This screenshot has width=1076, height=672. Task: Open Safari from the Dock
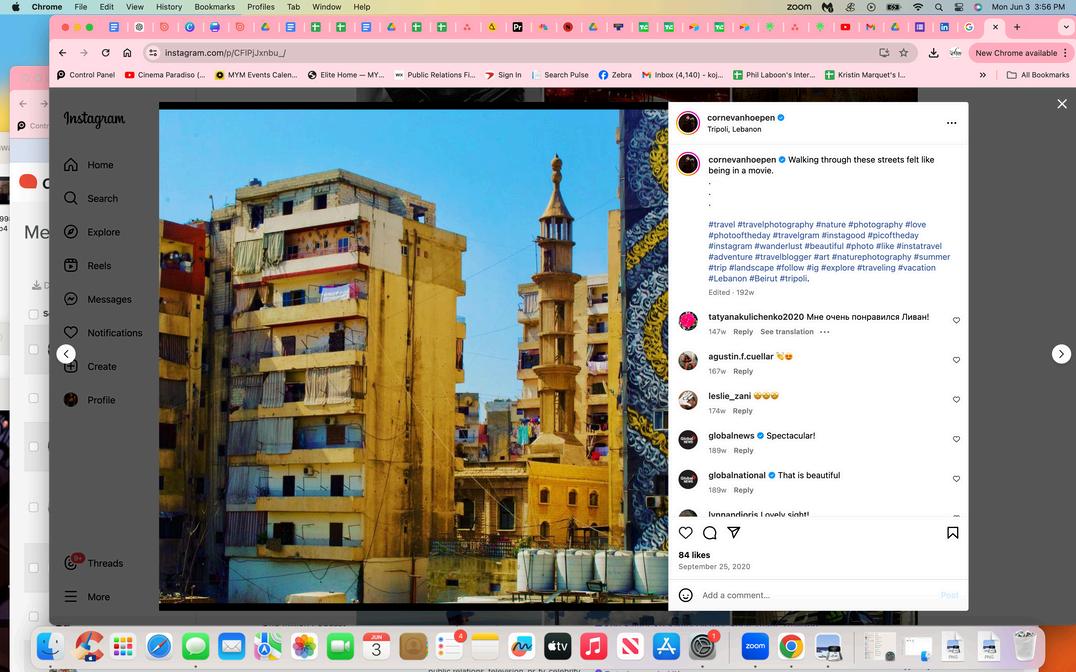coord(159,646)
